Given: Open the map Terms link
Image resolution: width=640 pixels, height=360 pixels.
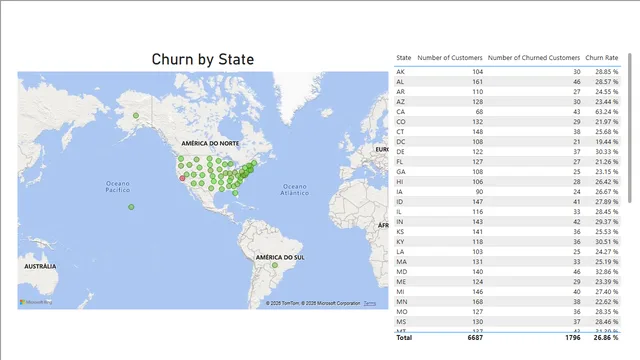Looking at the screenshot, I should coord(369,303).
